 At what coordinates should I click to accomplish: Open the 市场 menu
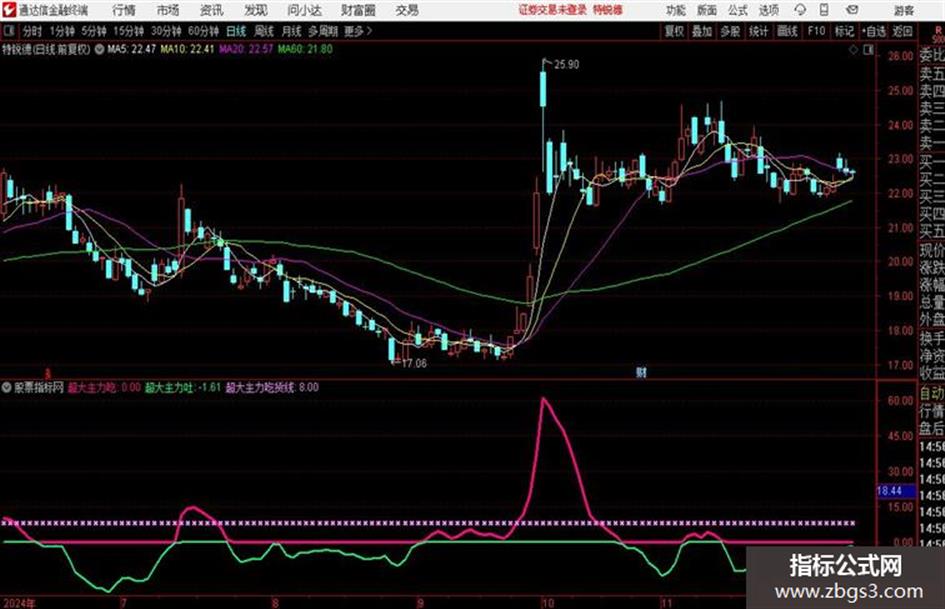(168, 10)
